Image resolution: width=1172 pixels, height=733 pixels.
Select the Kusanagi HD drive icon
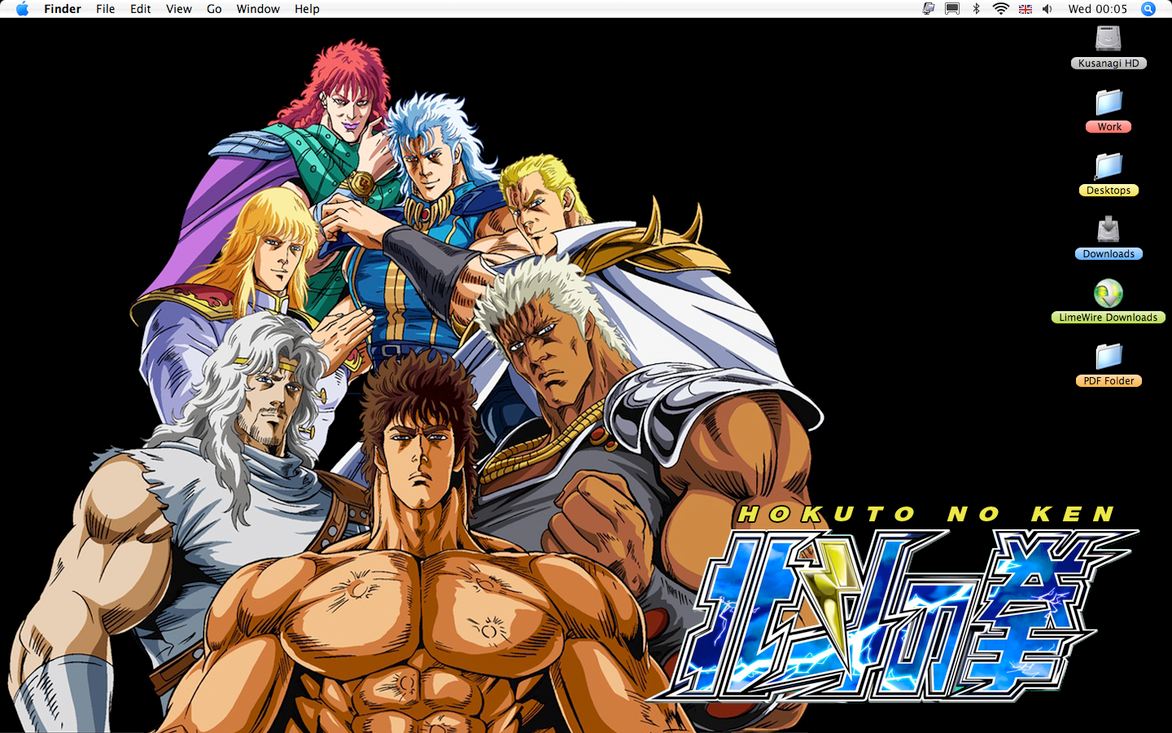(1108, 39)
